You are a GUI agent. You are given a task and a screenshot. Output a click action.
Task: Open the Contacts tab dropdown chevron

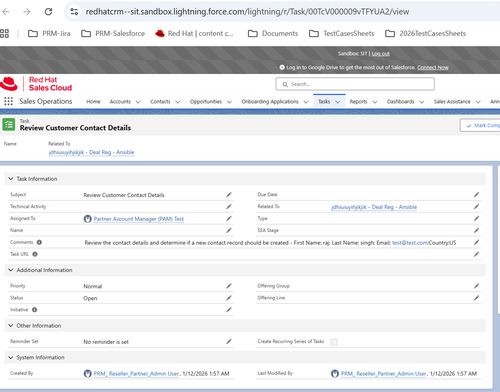click(178, 102)
